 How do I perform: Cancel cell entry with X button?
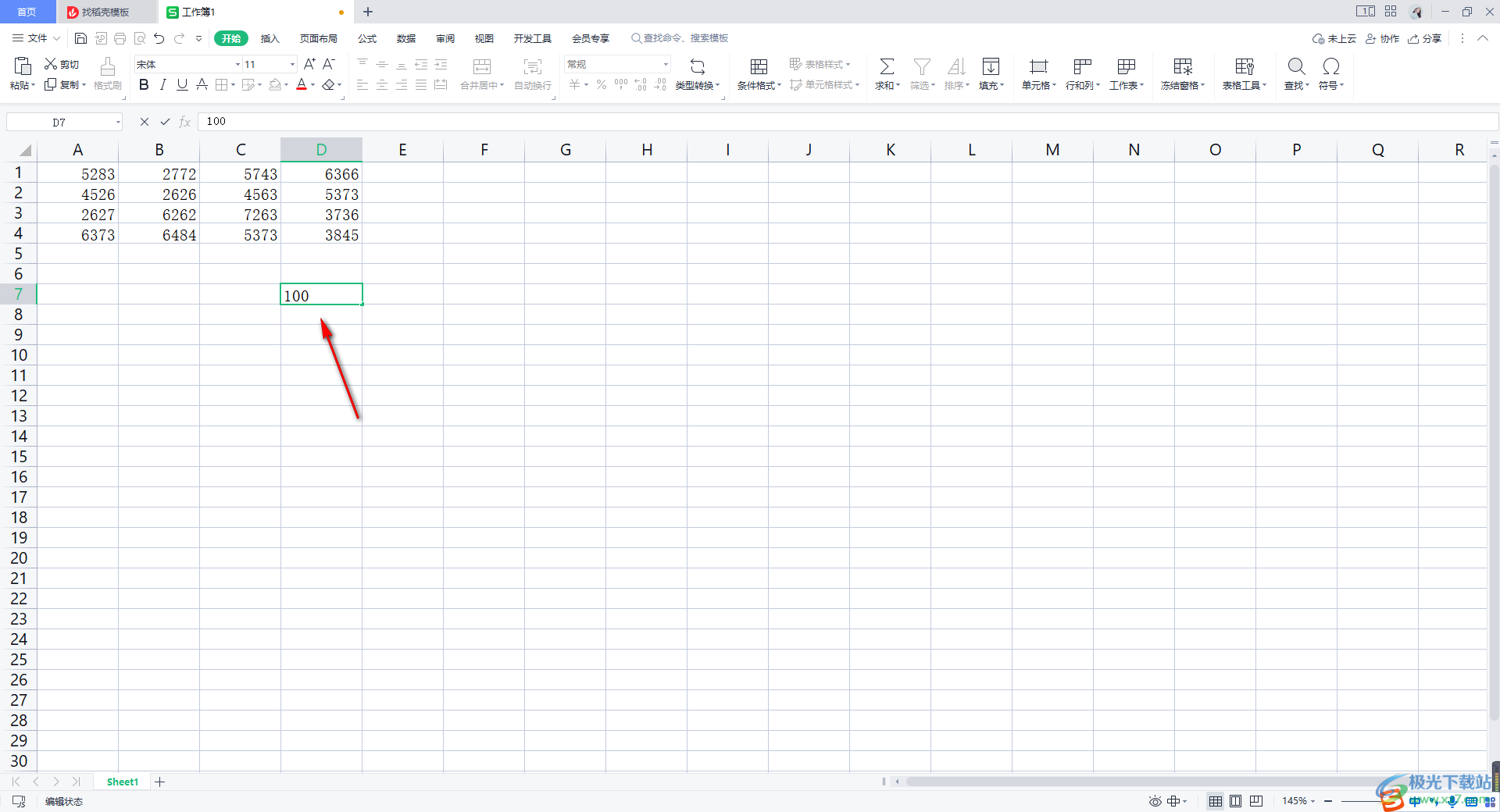point(145,122)
